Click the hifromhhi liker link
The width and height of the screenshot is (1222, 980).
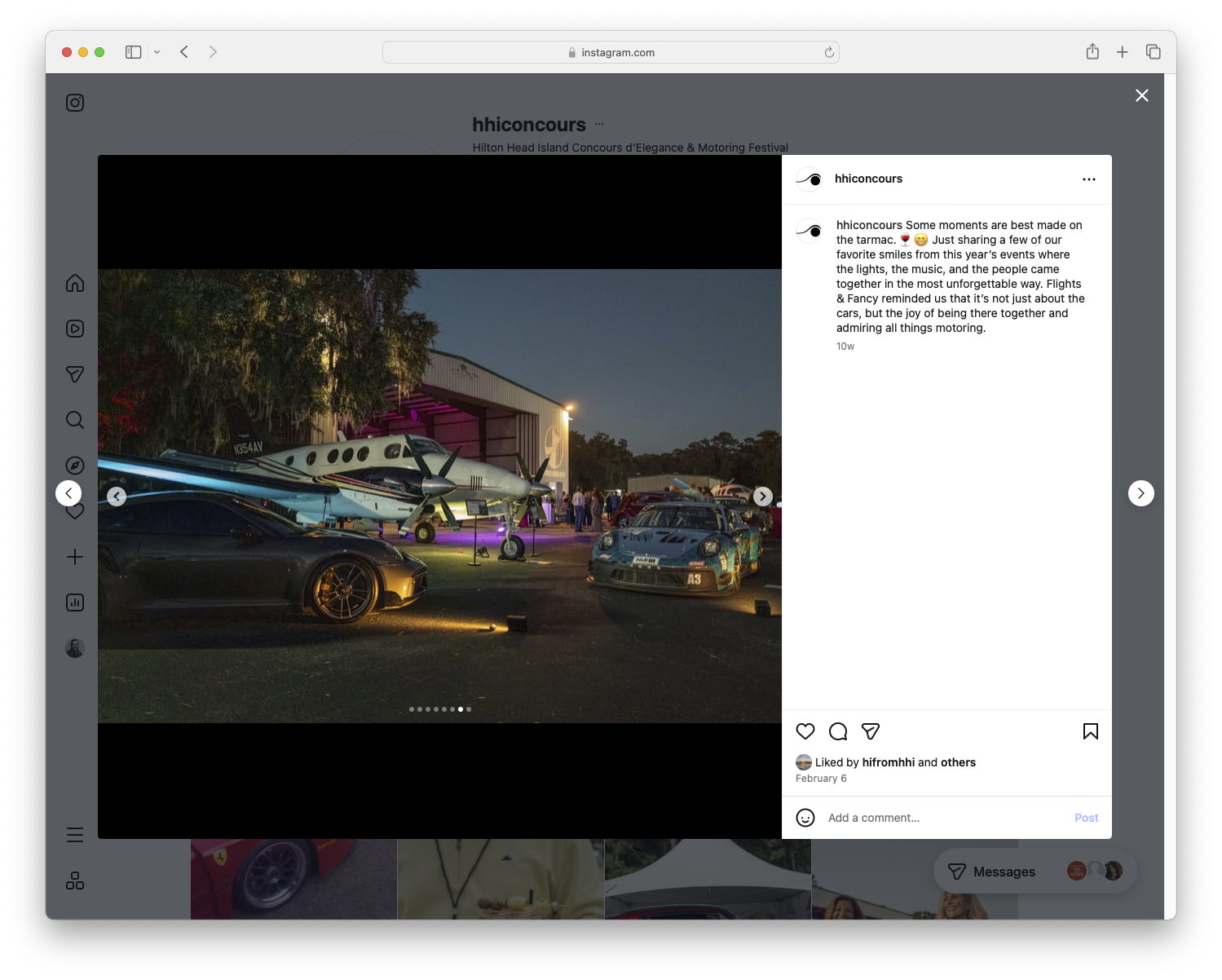[887, 761]
